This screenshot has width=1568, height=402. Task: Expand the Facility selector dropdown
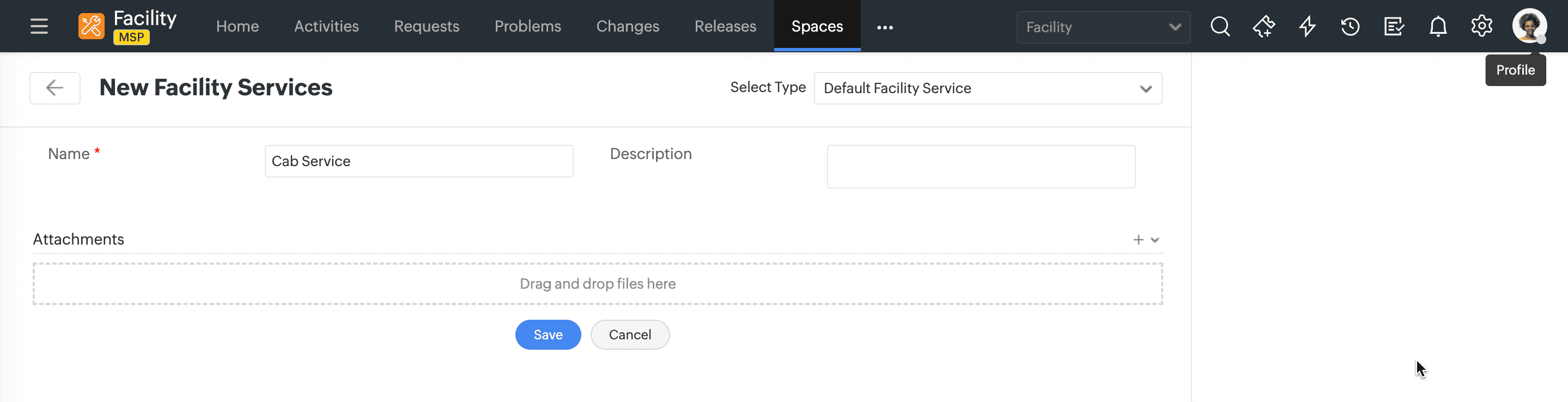[x=1103, y=27]
